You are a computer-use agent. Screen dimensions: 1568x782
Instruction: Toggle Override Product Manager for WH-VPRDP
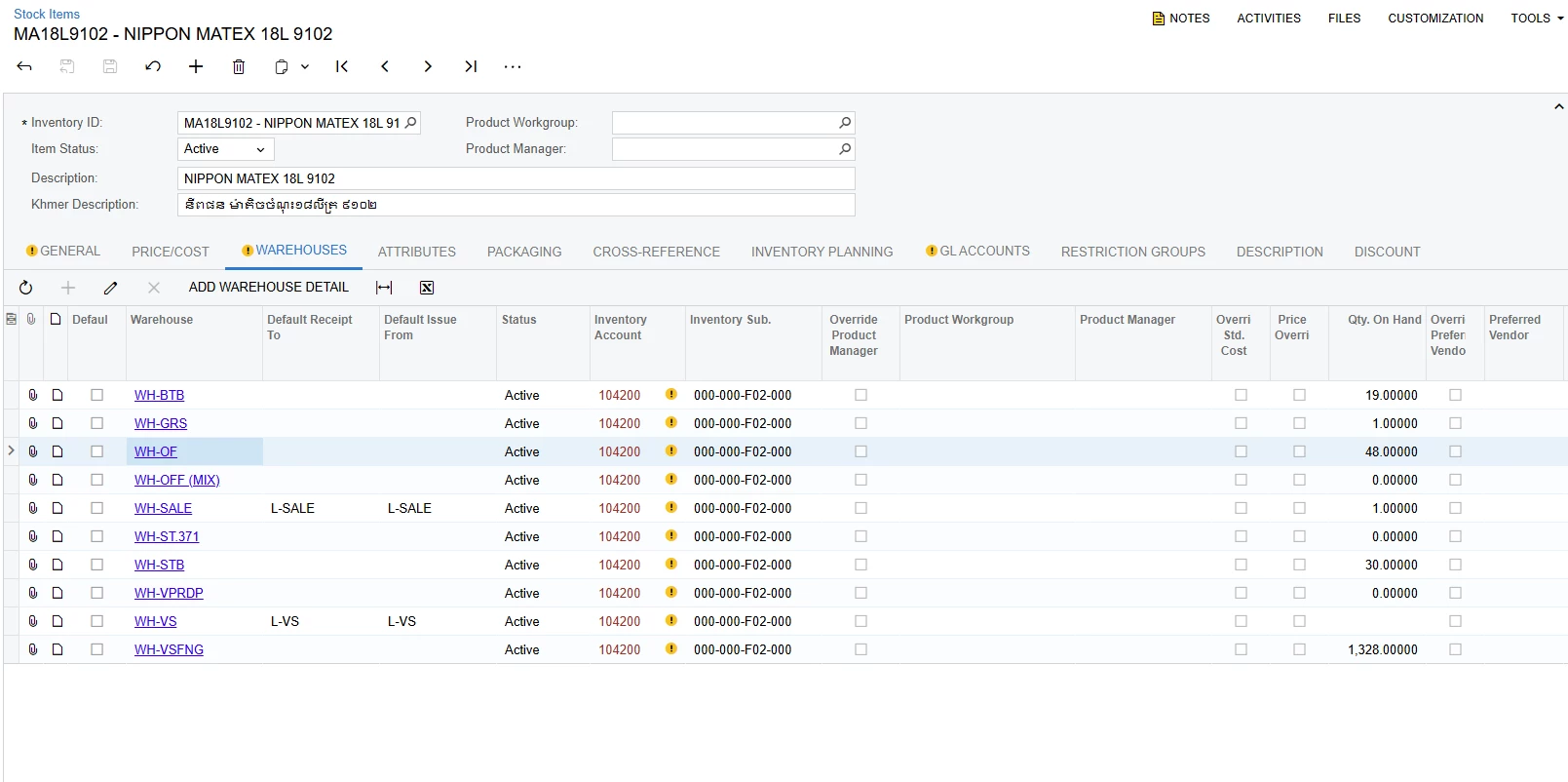[x=860, y=593]
